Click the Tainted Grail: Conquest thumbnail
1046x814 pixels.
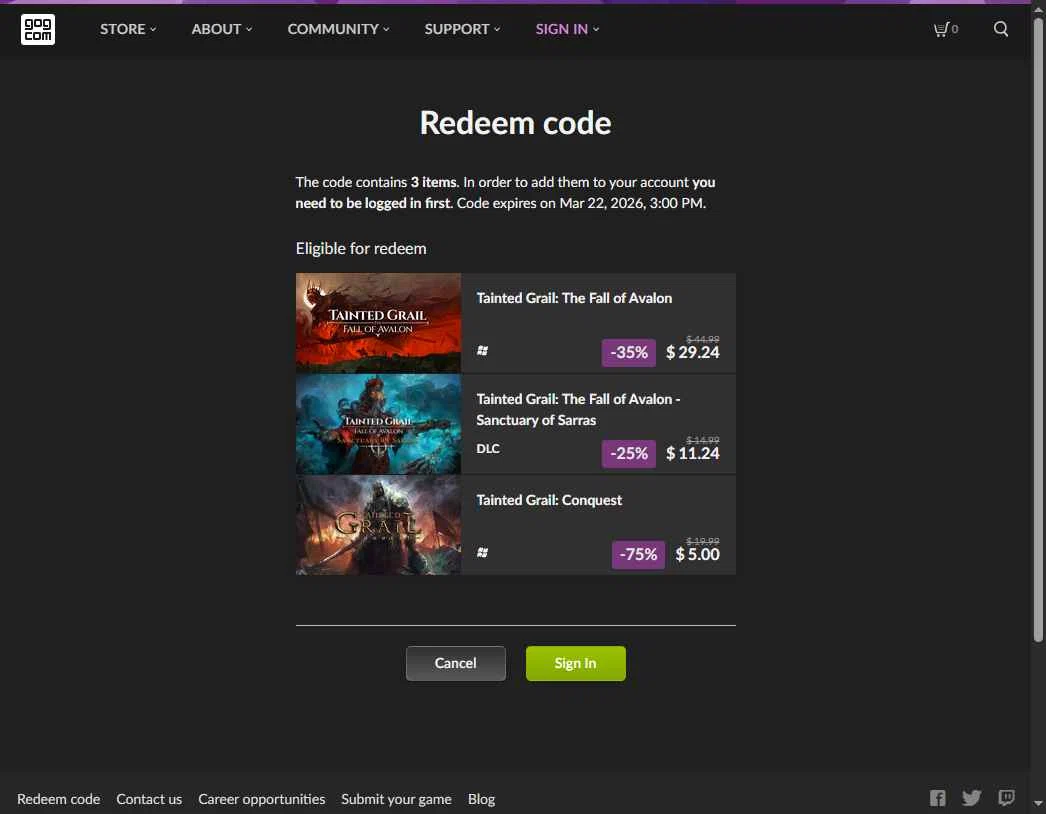point(378,525)
